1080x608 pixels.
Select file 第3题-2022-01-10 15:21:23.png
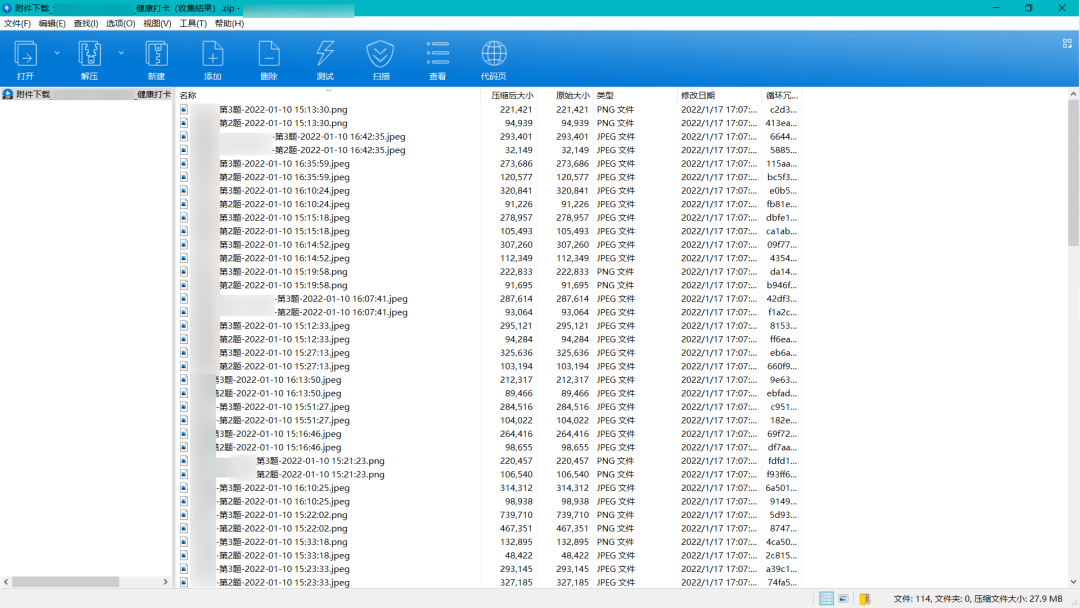pyautogui.click(x=320, y=461)
